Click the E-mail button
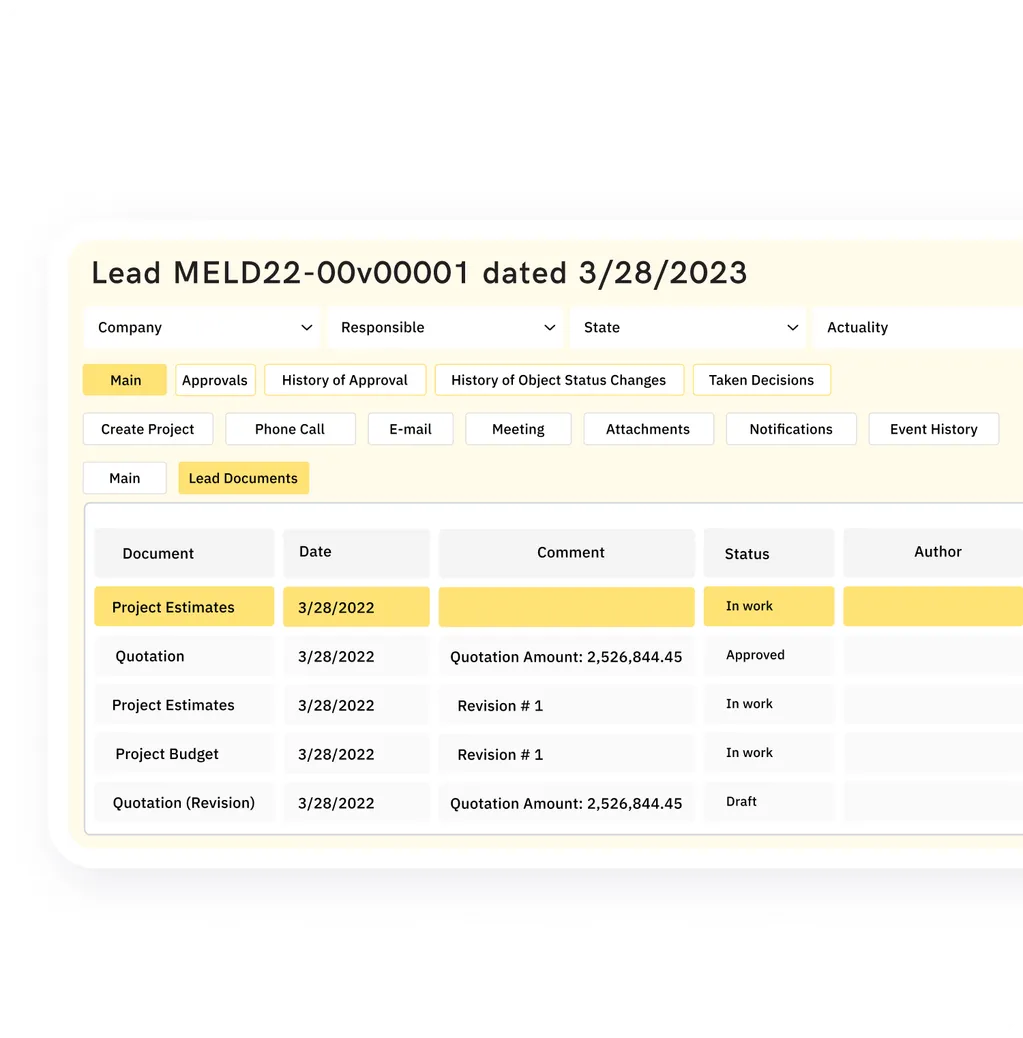Screen dimensions: 1023x1038 [x=411, y=429]
